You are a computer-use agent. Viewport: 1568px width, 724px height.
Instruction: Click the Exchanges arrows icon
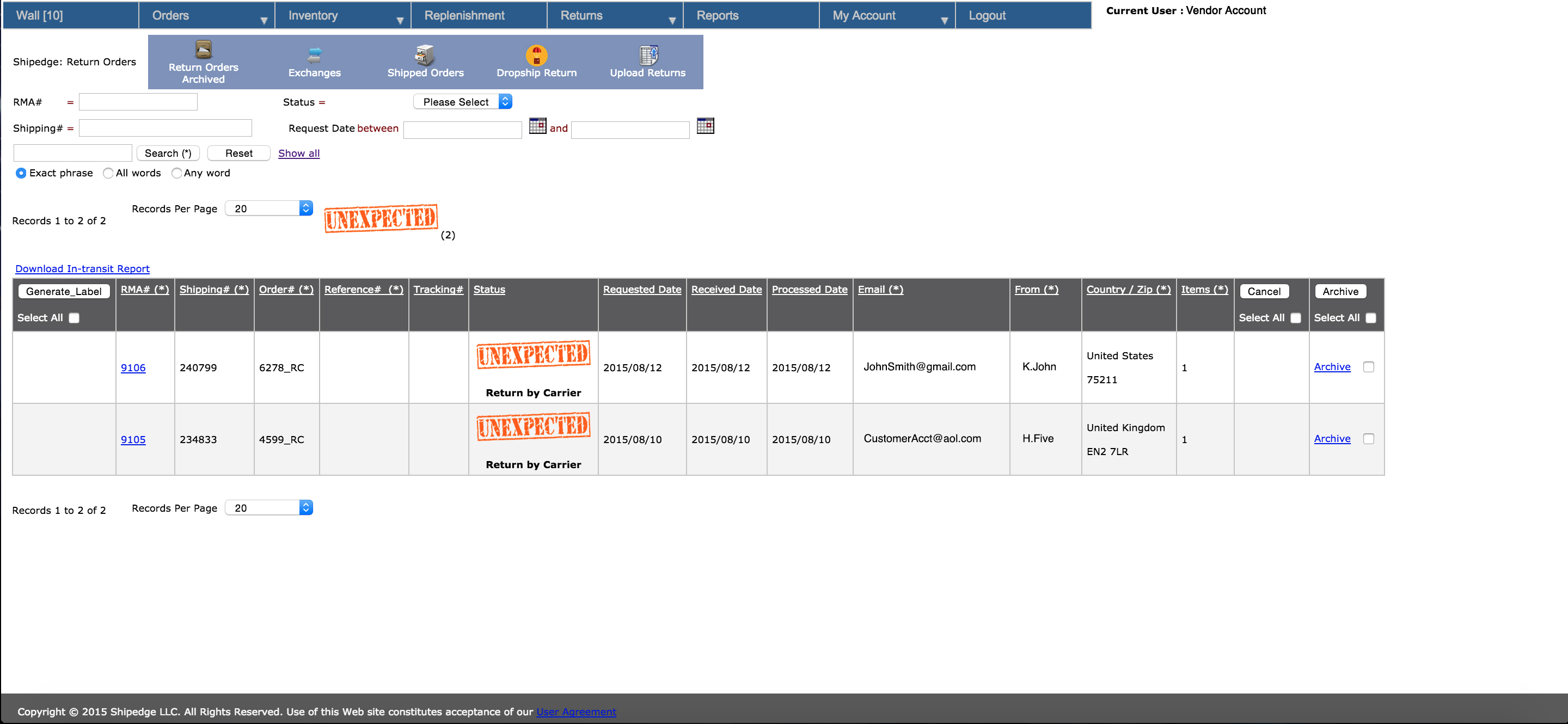point(314,55)
